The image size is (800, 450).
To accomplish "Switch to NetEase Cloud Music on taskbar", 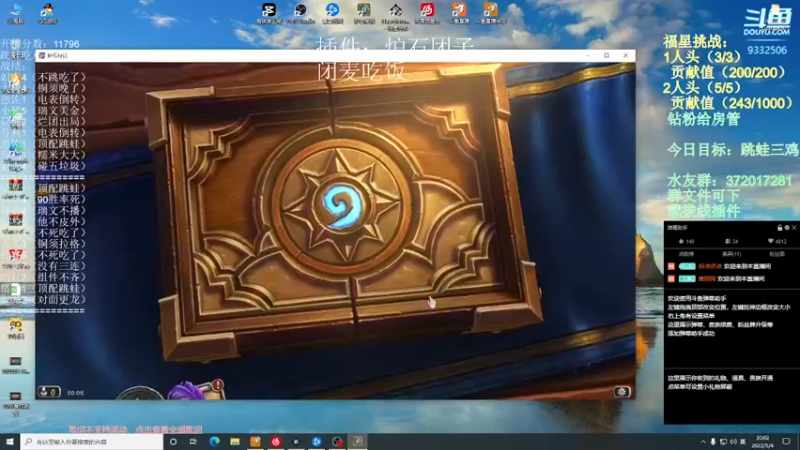I will click(x=276, y=441).
